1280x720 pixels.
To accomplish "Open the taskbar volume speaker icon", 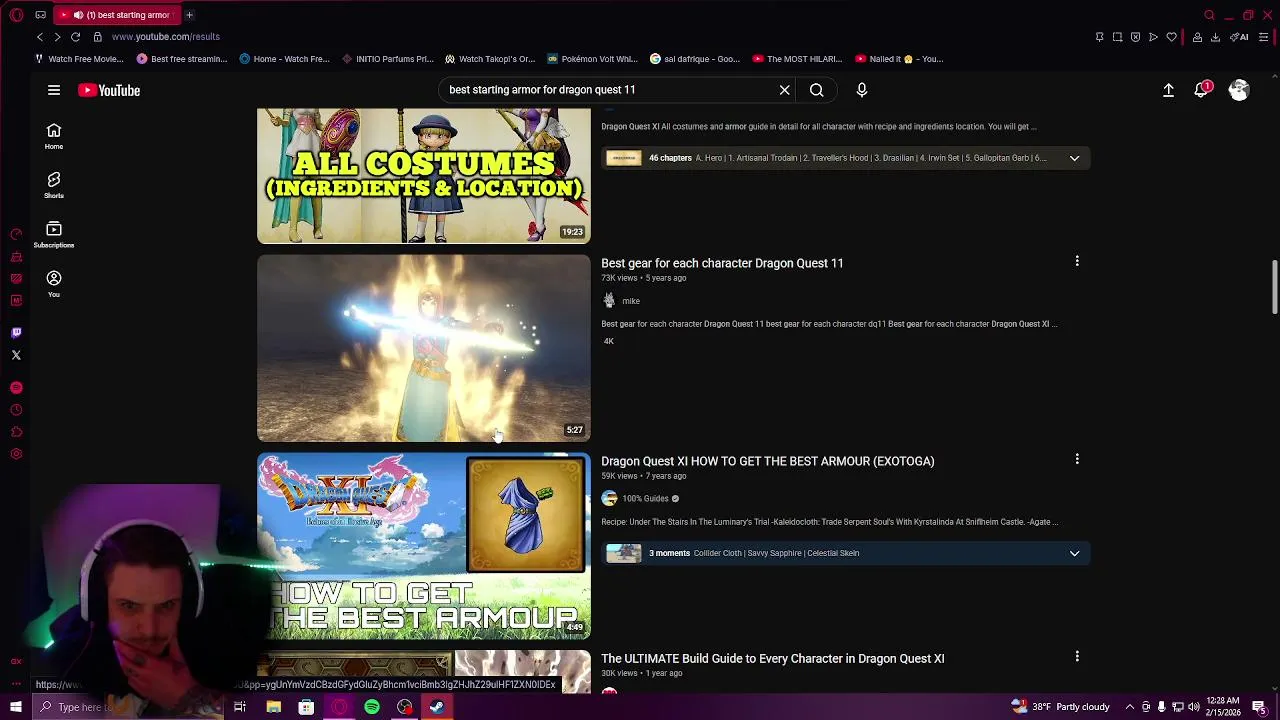I will [1194, 707].
